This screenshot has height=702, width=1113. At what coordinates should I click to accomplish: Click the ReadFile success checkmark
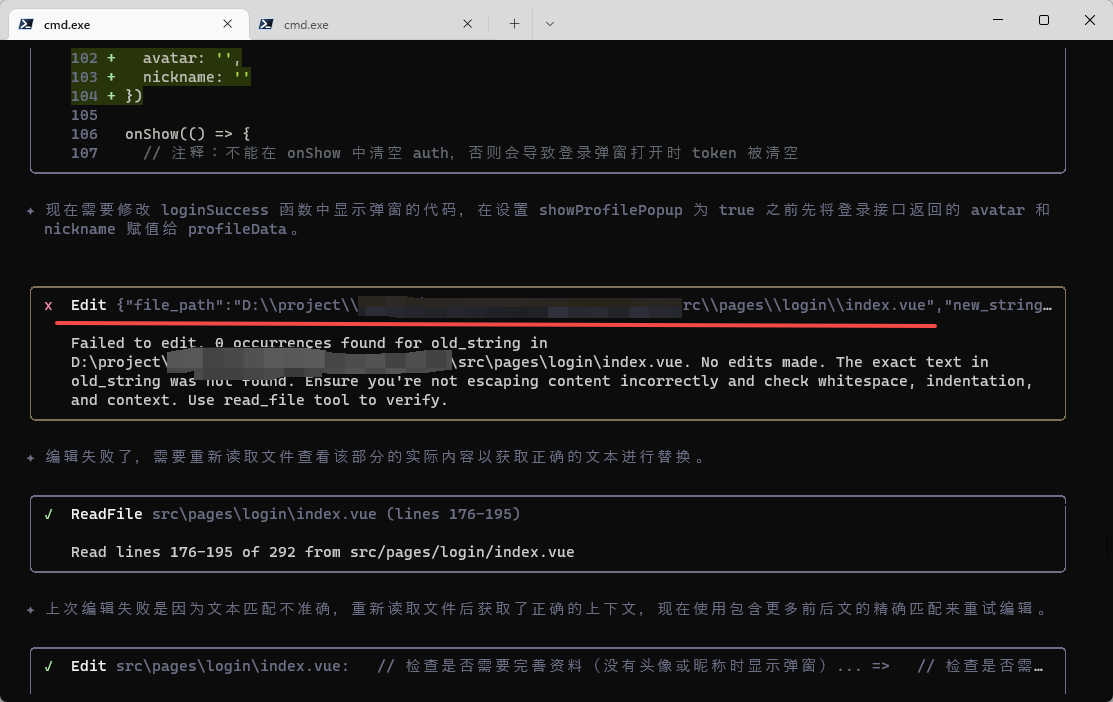[48, 515]
